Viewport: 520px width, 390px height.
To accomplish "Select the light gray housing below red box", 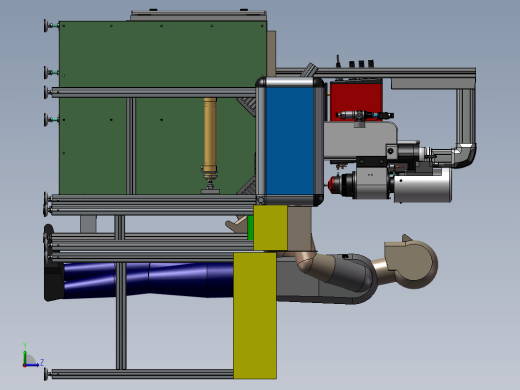I will pos(360,140).
